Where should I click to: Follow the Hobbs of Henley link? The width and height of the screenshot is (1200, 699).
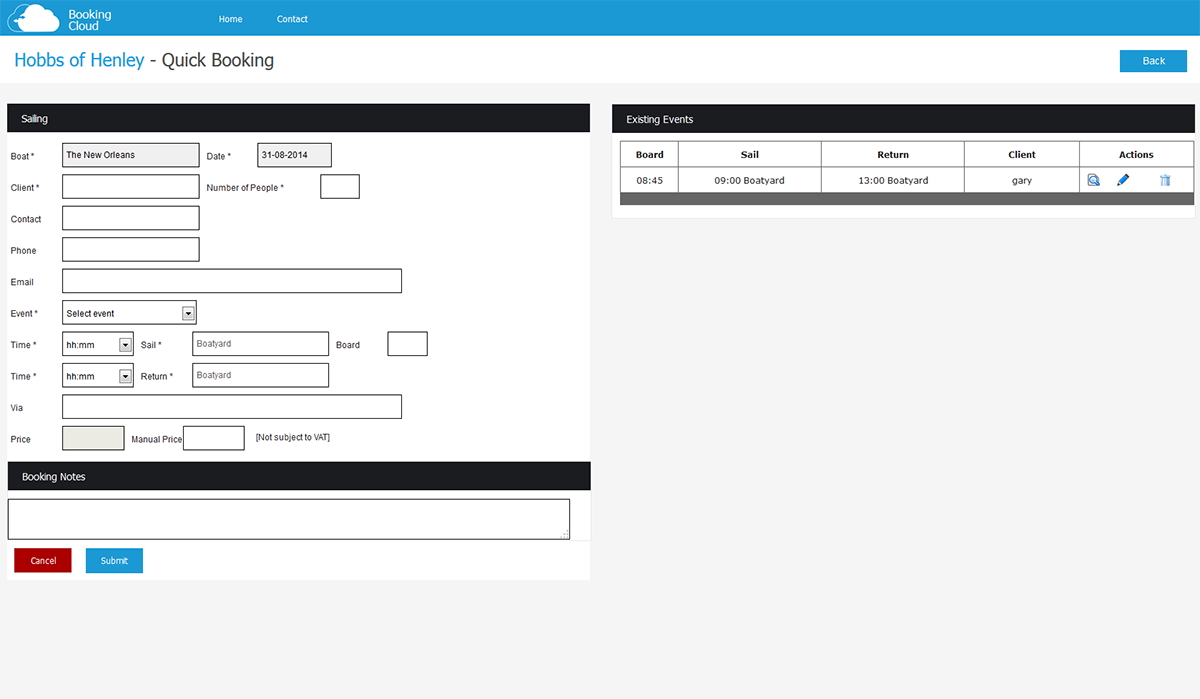pos(79,60)
